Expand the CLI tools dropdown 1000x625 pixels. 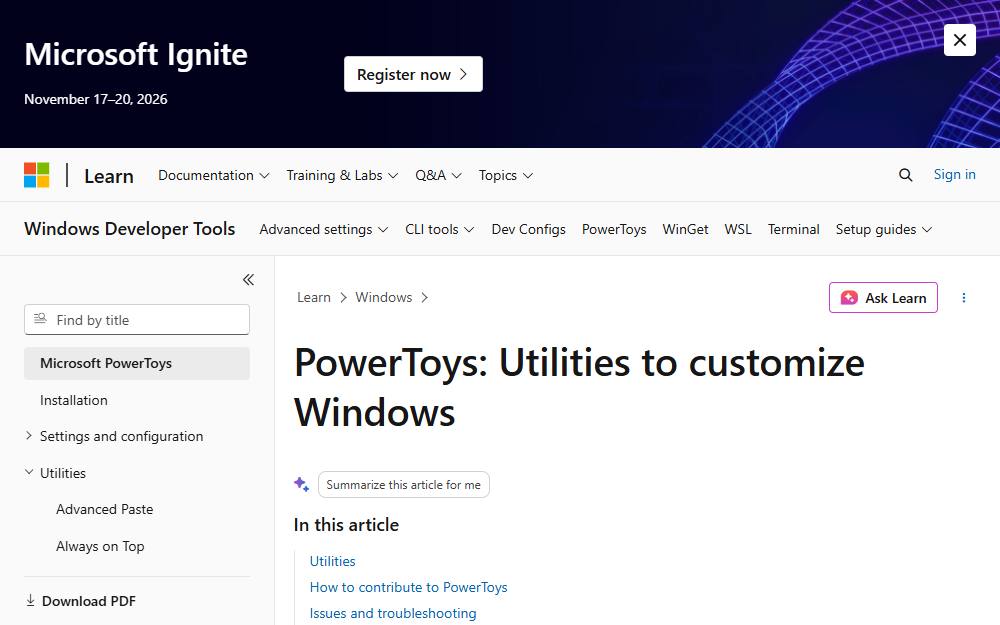point(439,230)
